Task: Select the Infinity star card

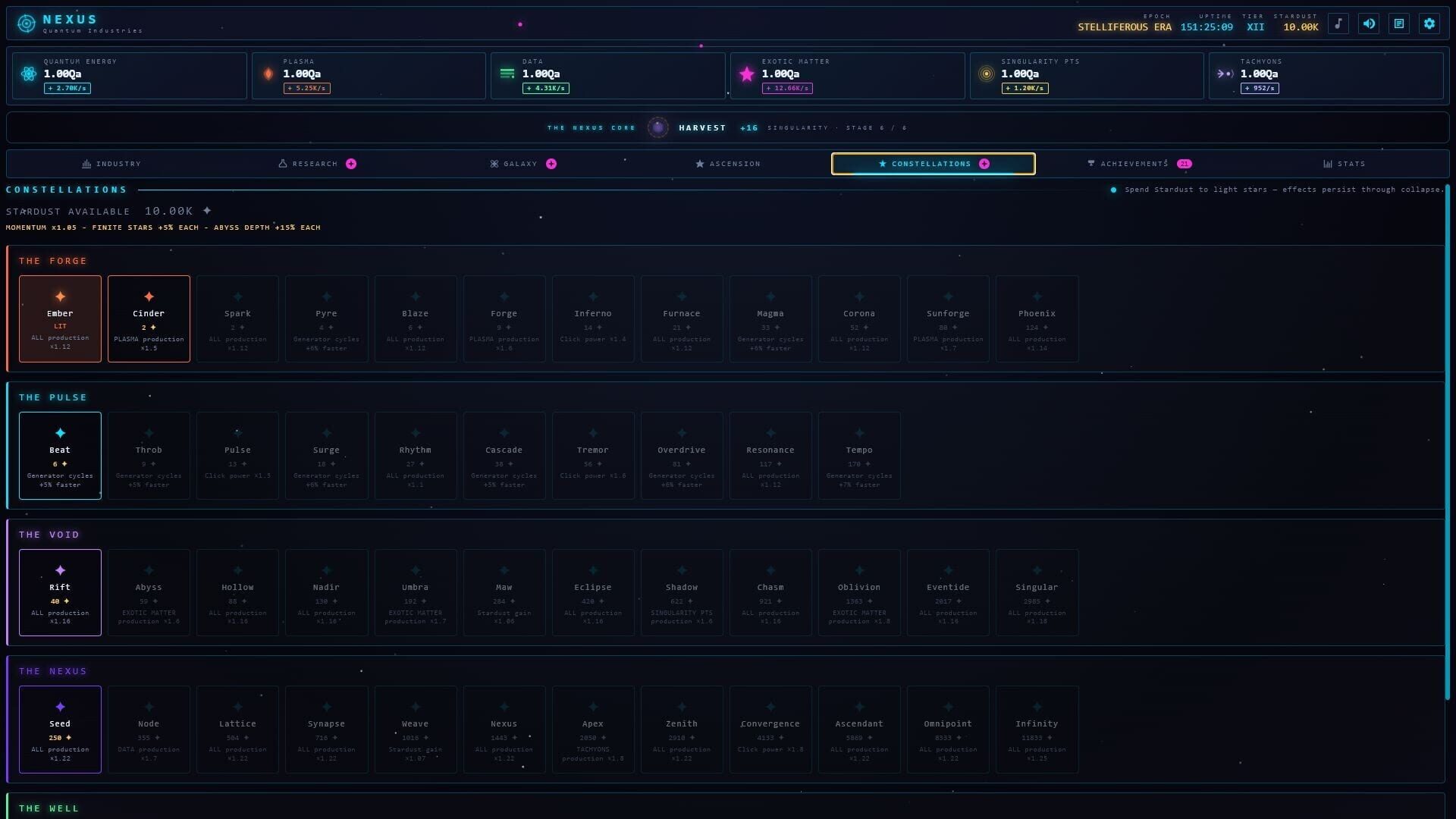Action: pos(1037,730)
